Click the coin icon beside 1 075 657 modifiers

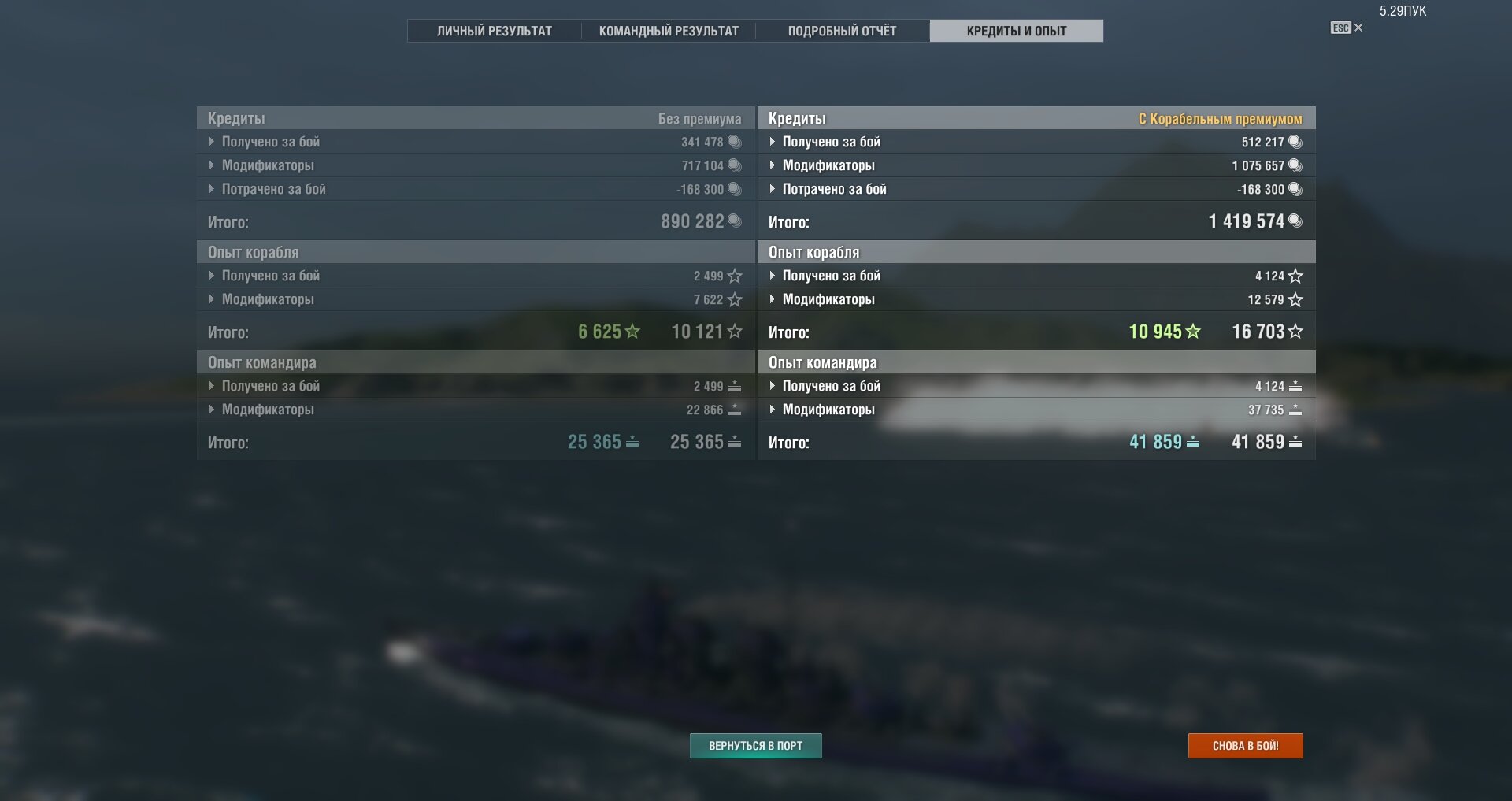(x=1295, y=165)
